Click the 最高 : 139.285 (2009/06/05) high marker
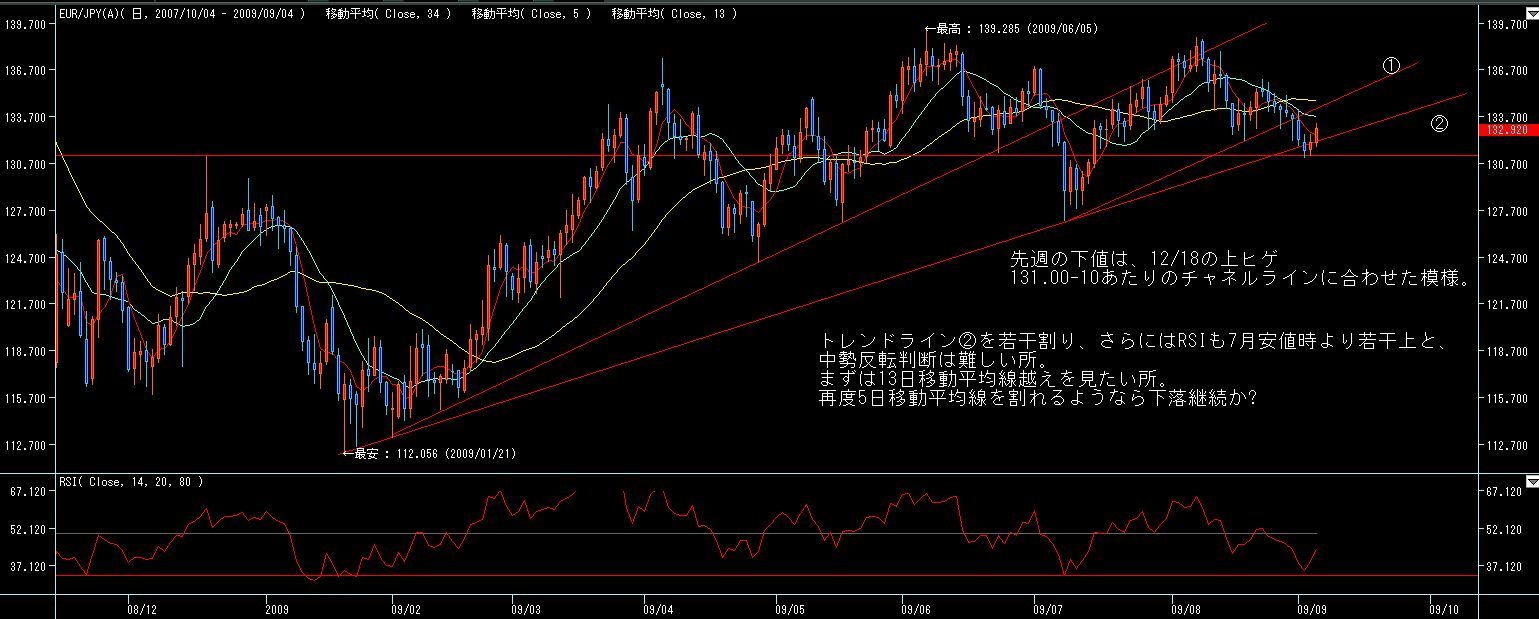The image size is (1539, 619). (1011, 30)
